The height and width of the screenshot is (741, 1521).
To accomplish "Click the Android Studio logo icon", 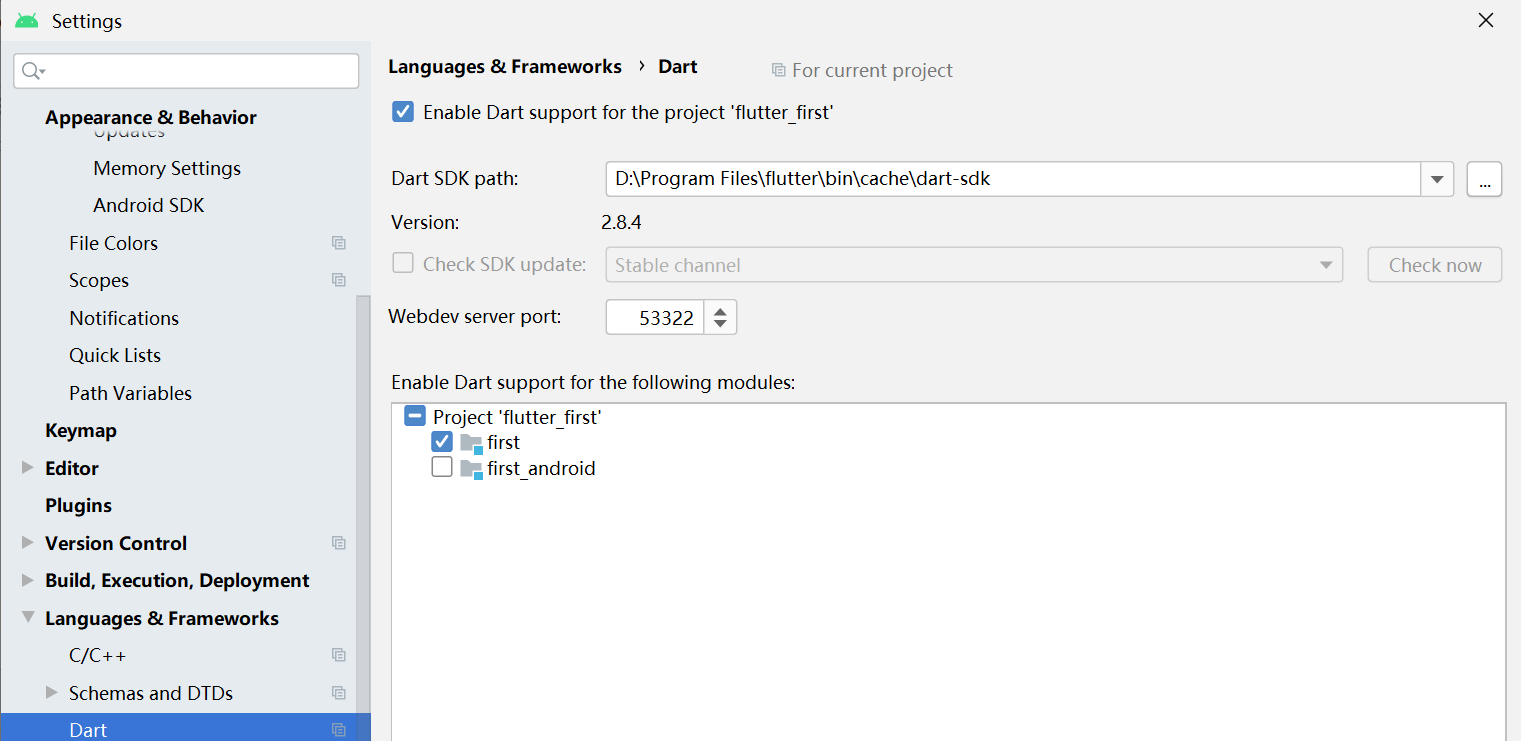I will click(x=27, y=21).
